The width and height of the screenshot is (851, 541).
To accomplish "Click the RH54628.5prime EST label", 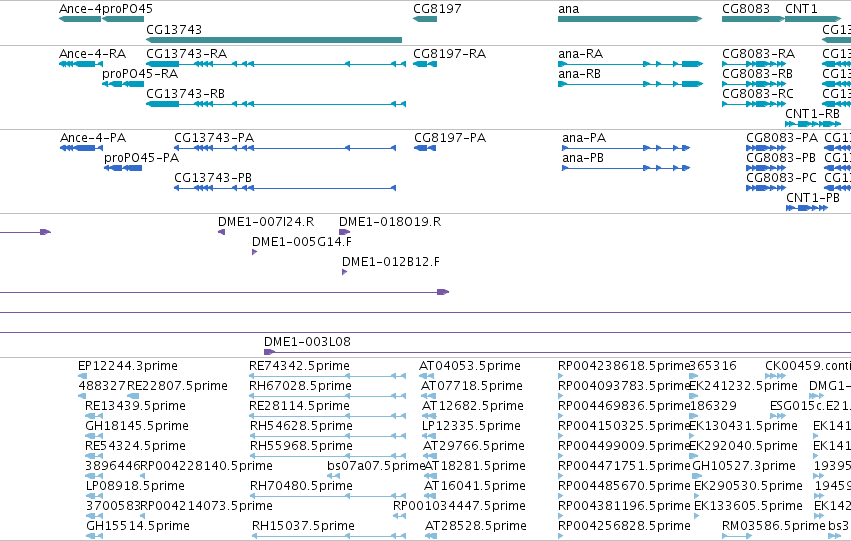I will [x=301, y=427].
